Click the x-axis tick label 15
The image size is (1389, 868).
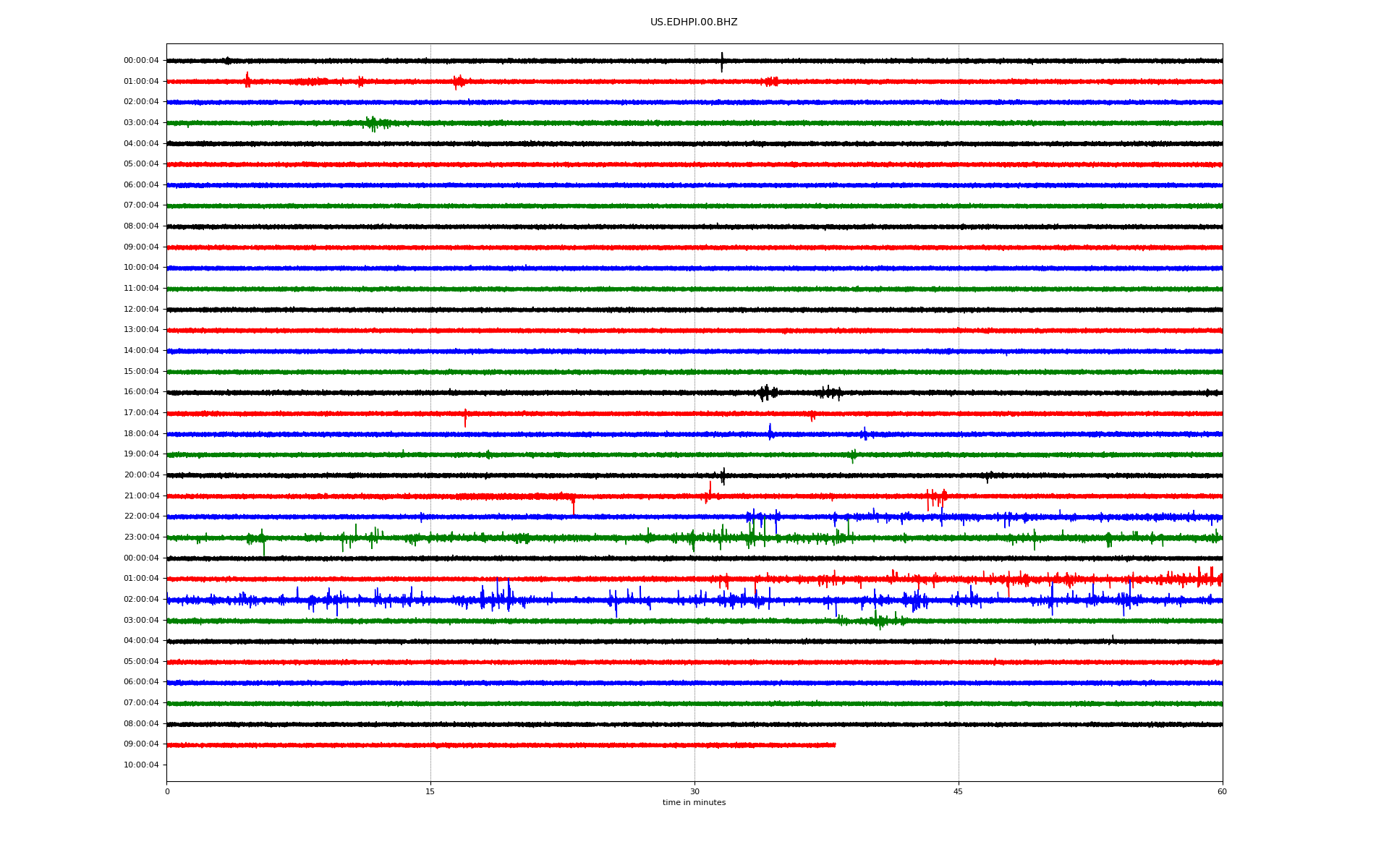point(430,792)
